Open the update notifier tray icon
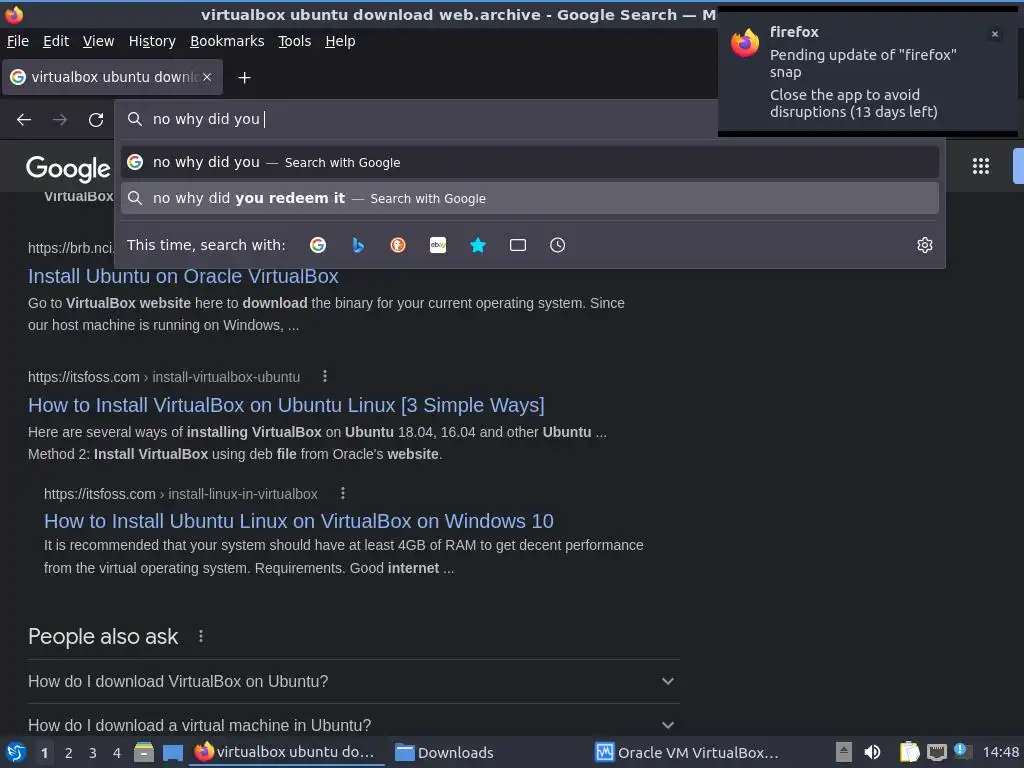 click(962, 751)
